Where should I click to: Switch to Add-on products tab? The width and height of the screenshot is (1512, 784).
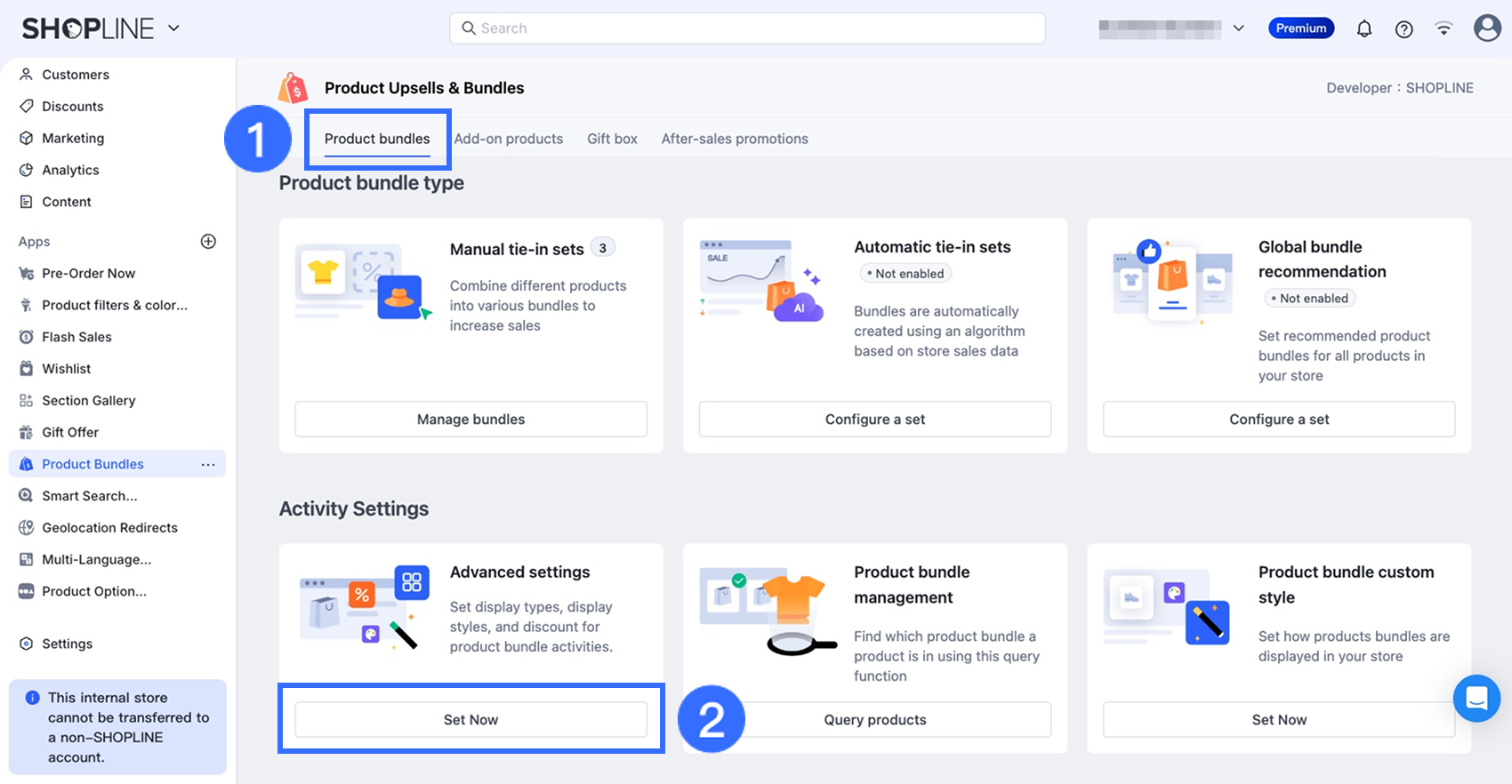point(509,139)
